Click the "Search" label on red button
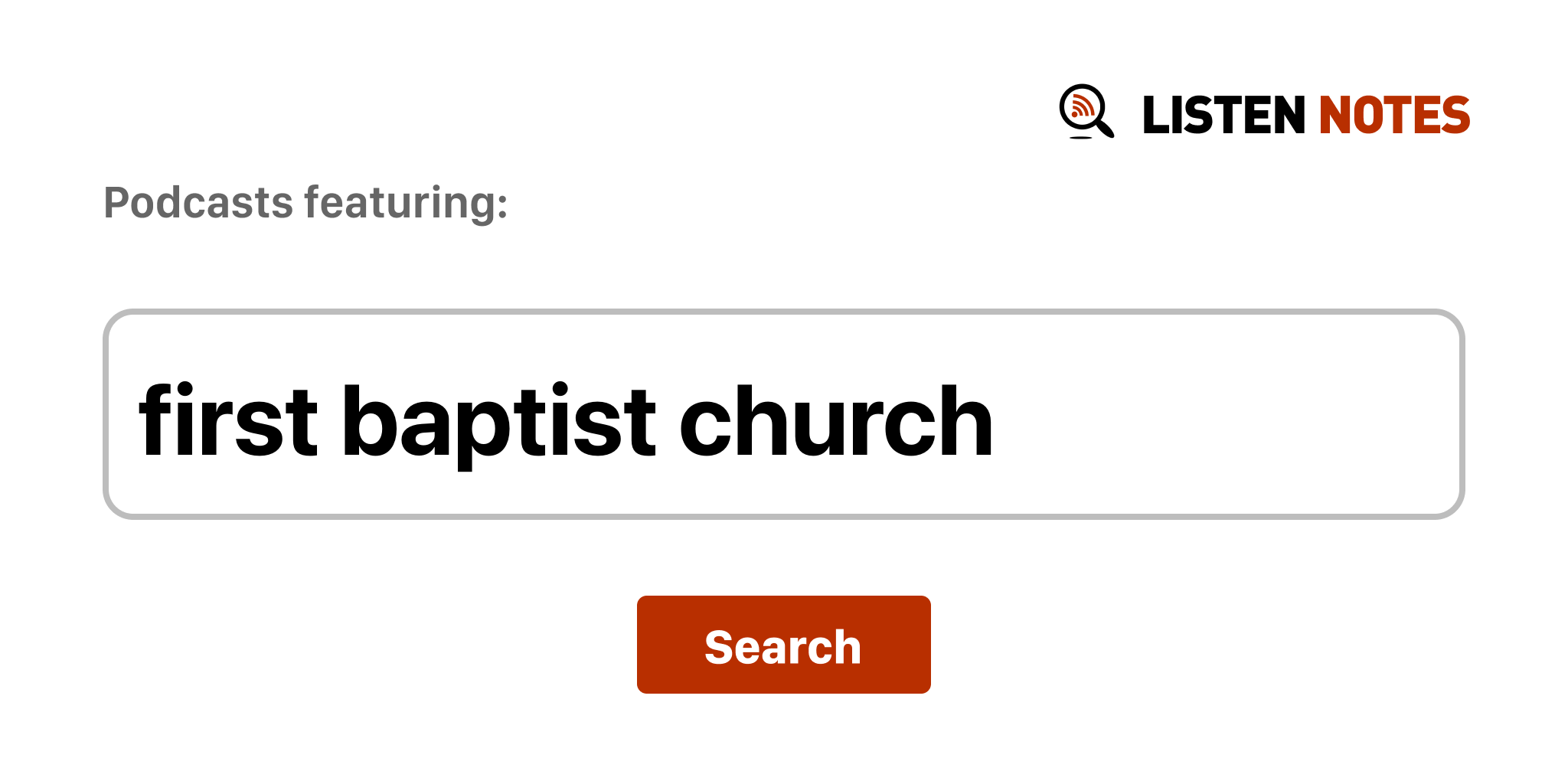Screen dimensions: 1568x784 (x=782, y=647)
